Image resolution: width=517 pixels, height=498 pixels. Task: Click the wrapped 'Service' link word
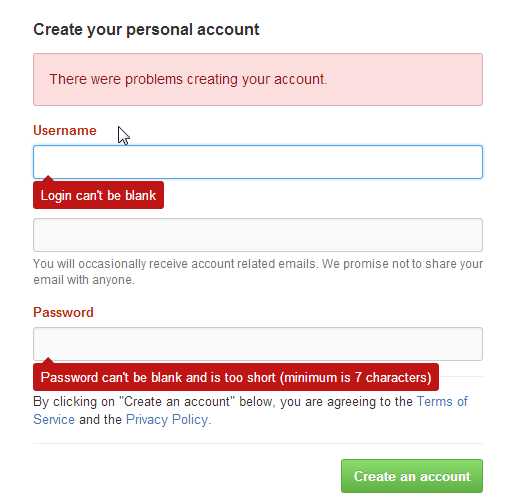54,419
